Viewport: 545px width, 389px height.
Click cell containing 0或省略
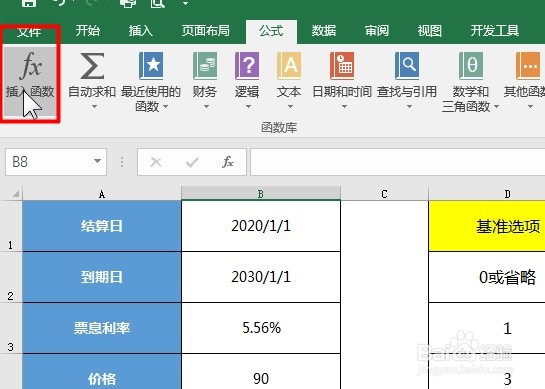pyautogui.click(x=487, y=277)
